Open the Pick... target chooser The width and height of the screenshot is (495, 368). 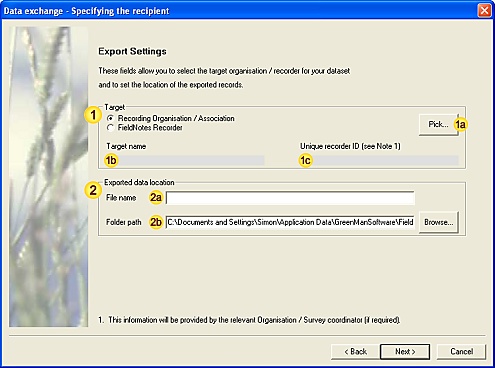point(438,124)
